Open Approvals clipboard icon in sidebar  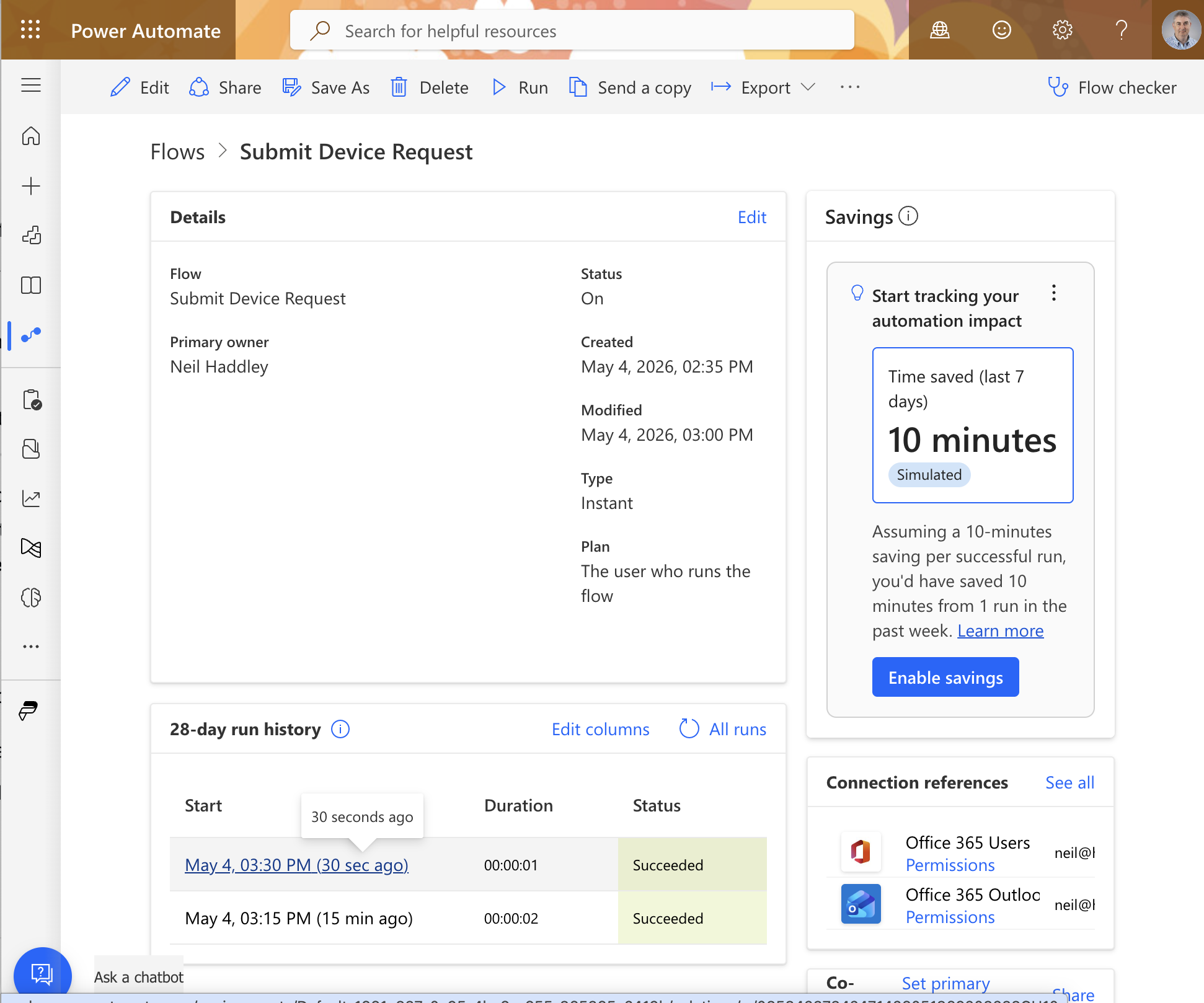31,400
